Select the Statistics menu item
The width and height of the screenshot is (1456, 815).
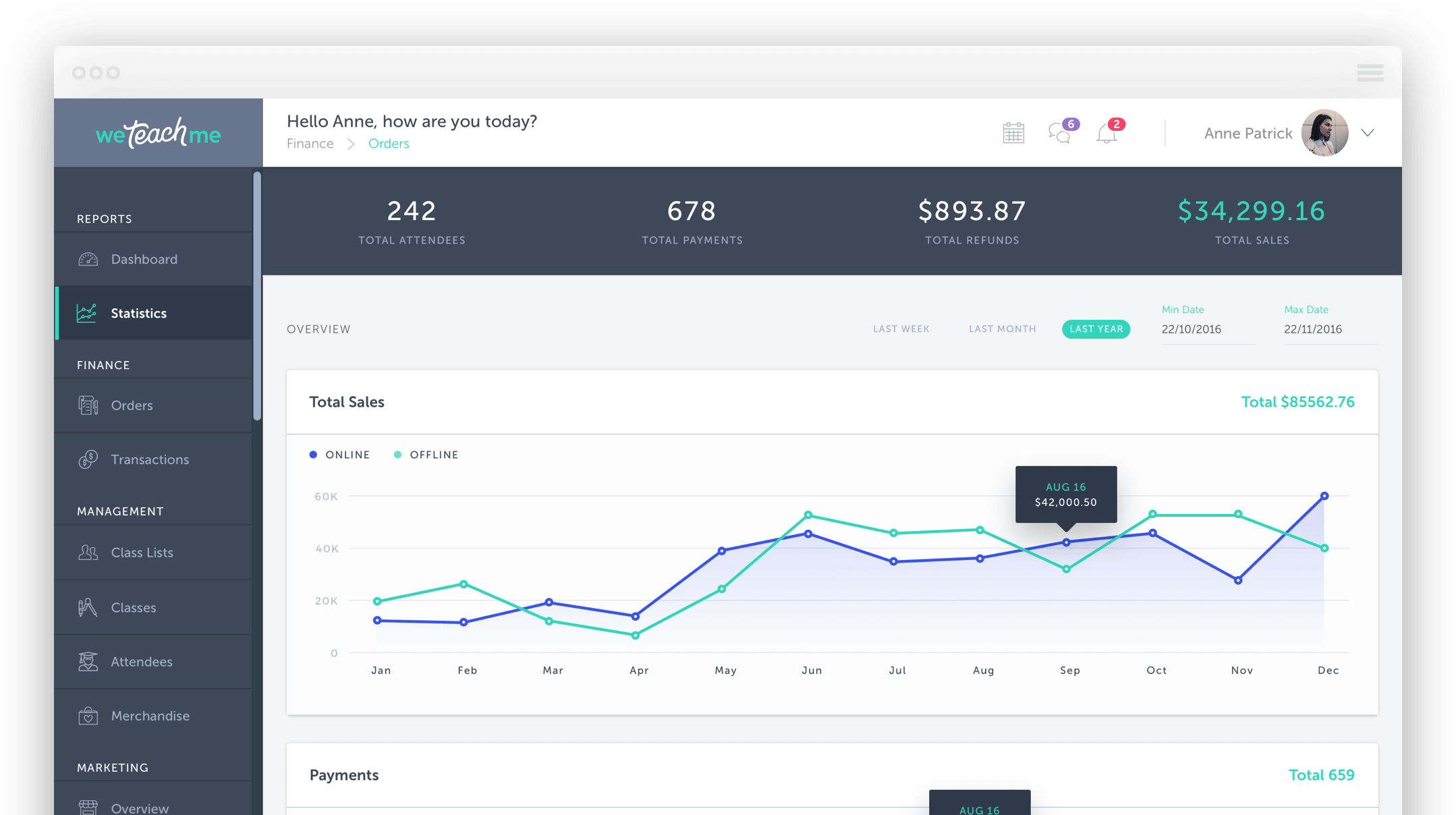pyautogui.click(x=154, y=313)
